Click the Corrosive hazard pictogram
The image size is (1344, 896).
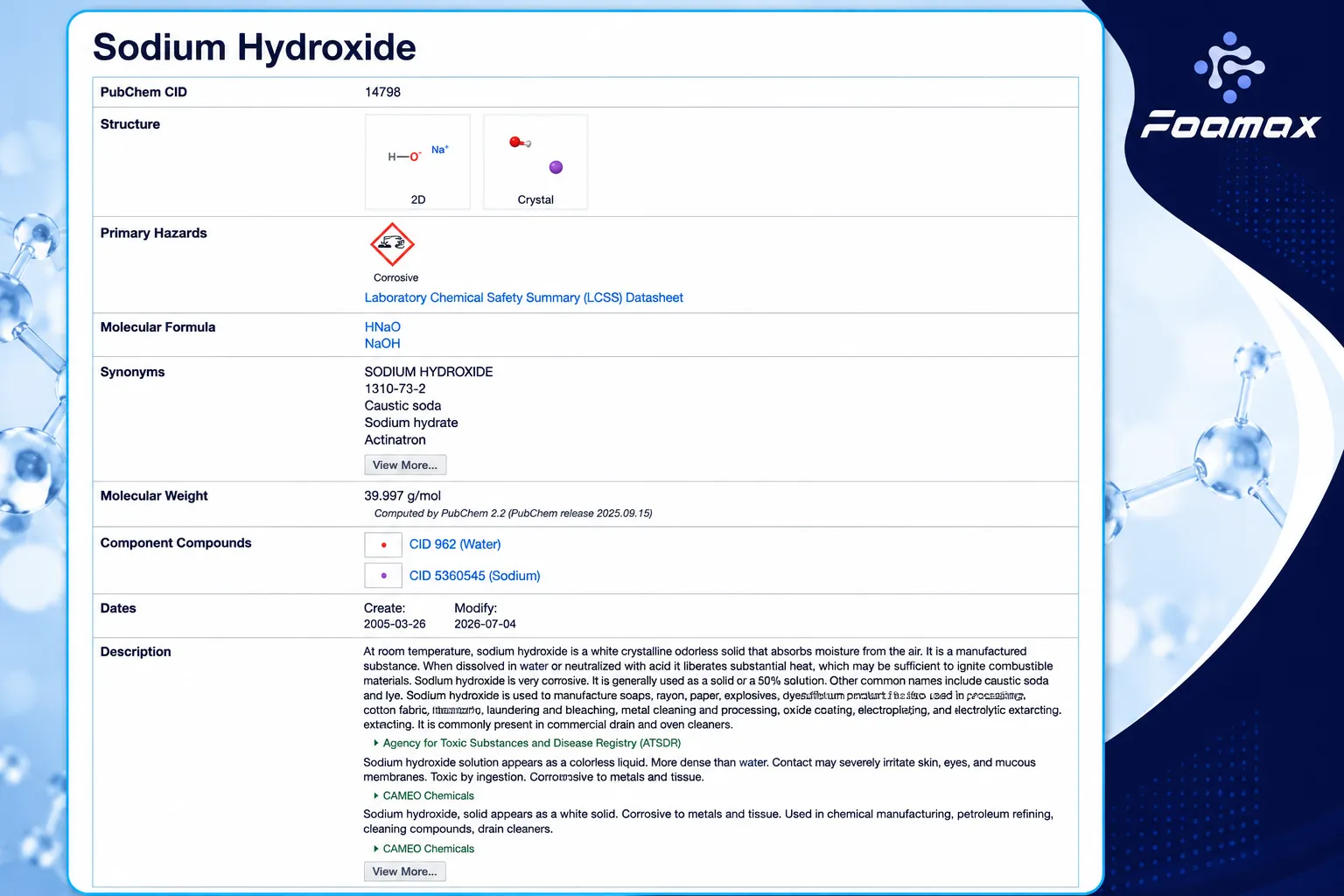392,244
